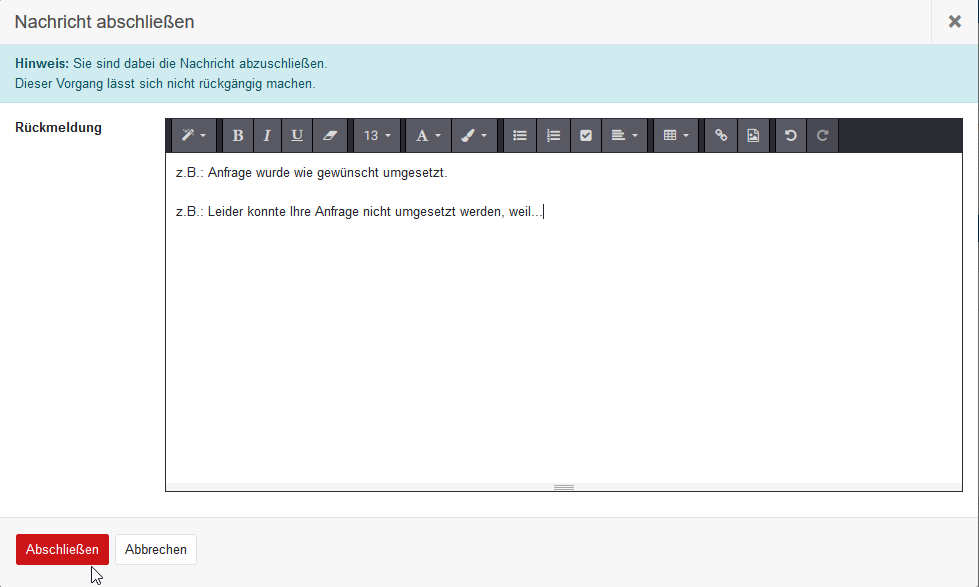Open the brush text color dropdown
This screenshot has height=587, width=979.
(474, 136)
